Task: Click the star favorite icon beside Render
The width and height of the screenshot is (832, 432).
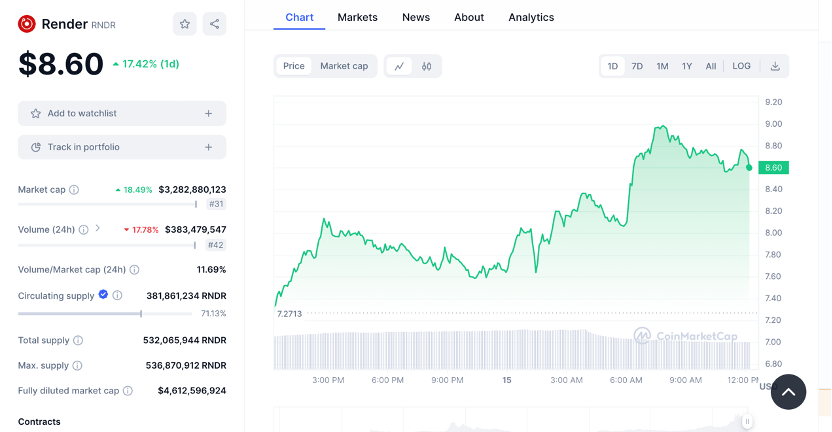Action: pos(184,24)
